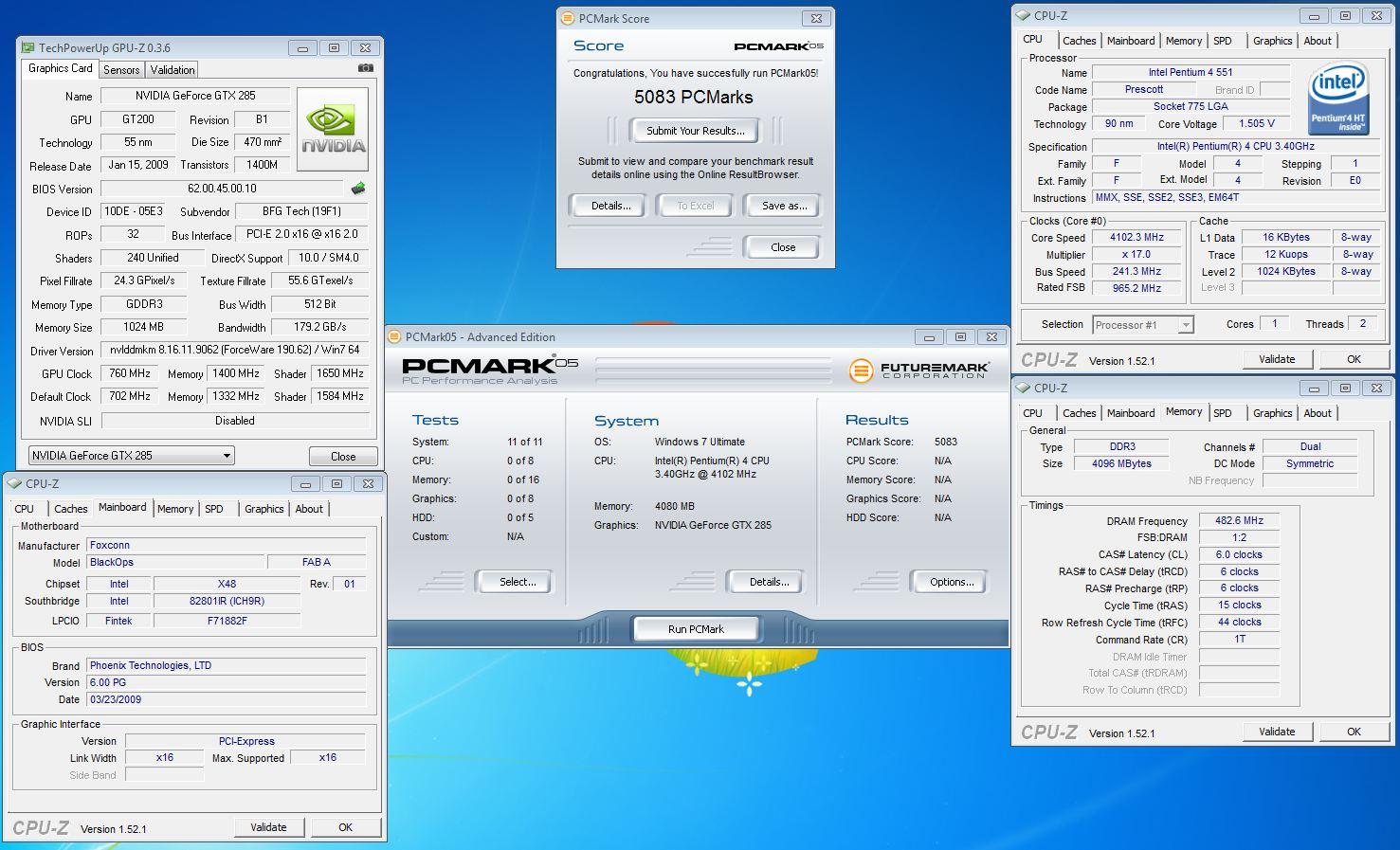1400x850 pixels.
Task: Click the PCMark Score value 5083 under Results
Action: click(945, 442)
